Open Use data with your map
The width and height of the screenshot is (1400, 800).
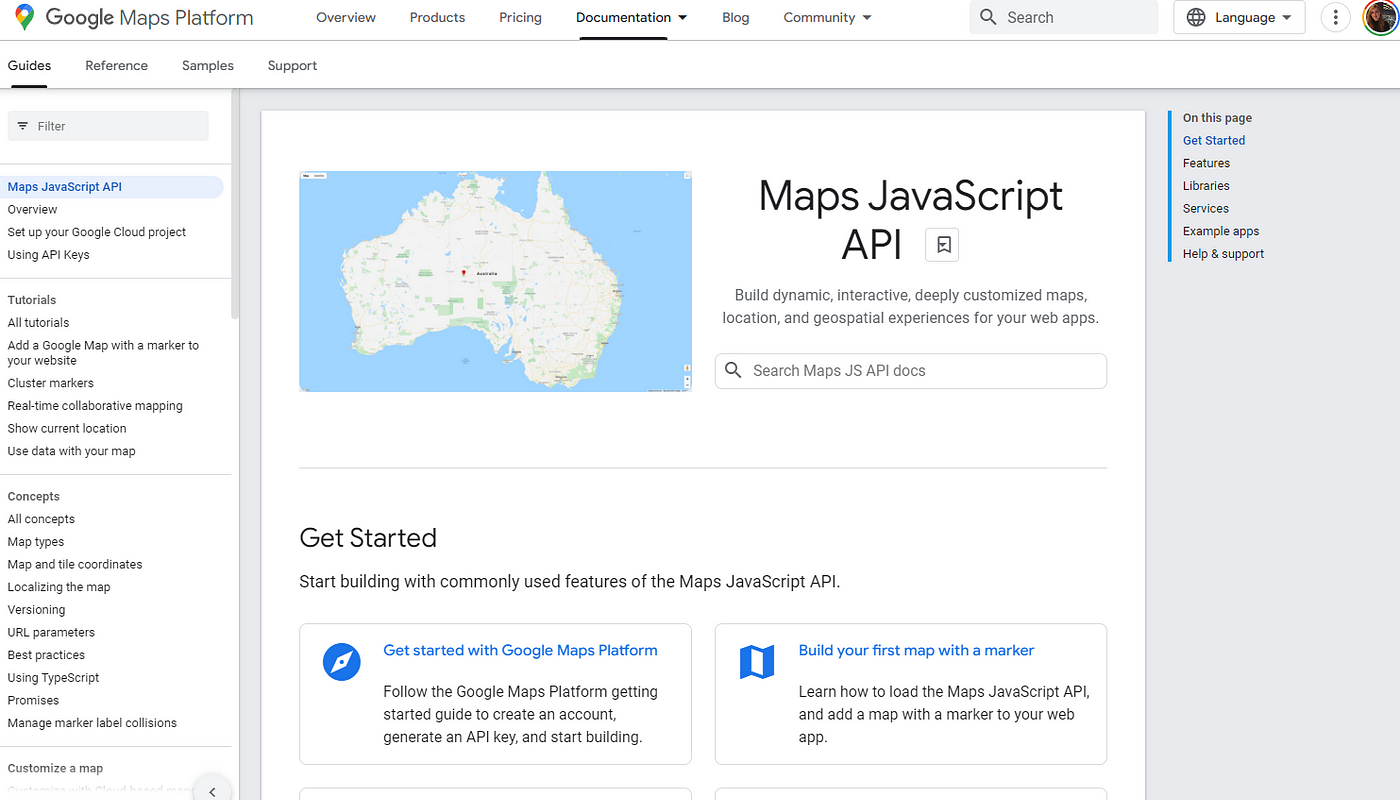[x=71, y=451]
